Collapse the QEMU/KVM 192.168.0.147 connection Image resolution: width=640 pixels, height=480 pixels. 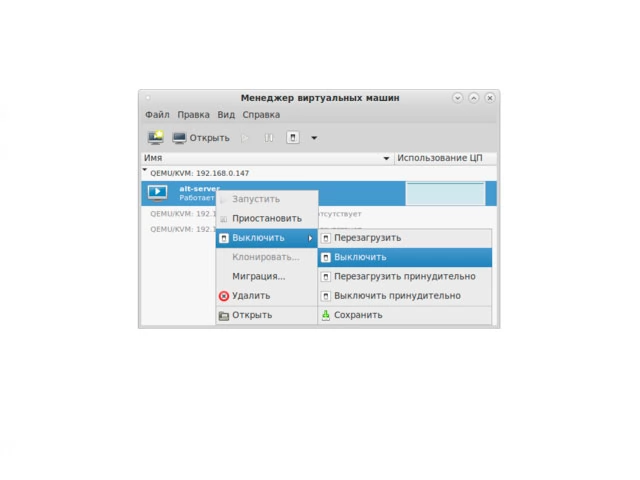point(145,170)
